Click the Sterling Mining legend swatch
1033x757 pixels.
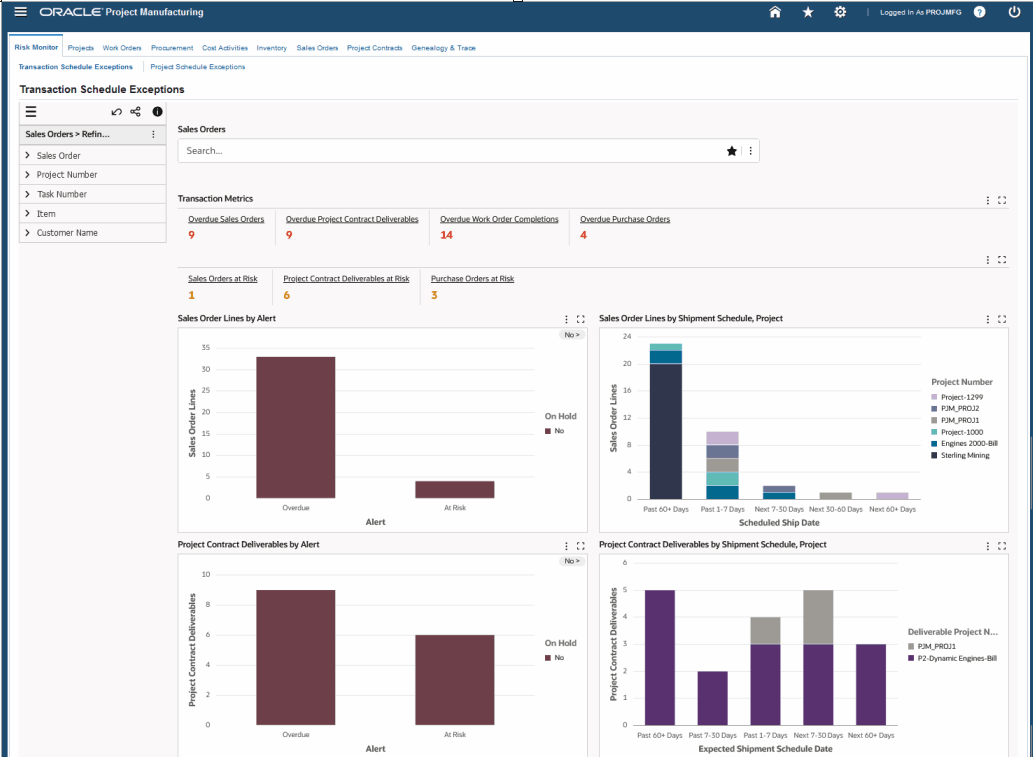(x=934, y=455)
